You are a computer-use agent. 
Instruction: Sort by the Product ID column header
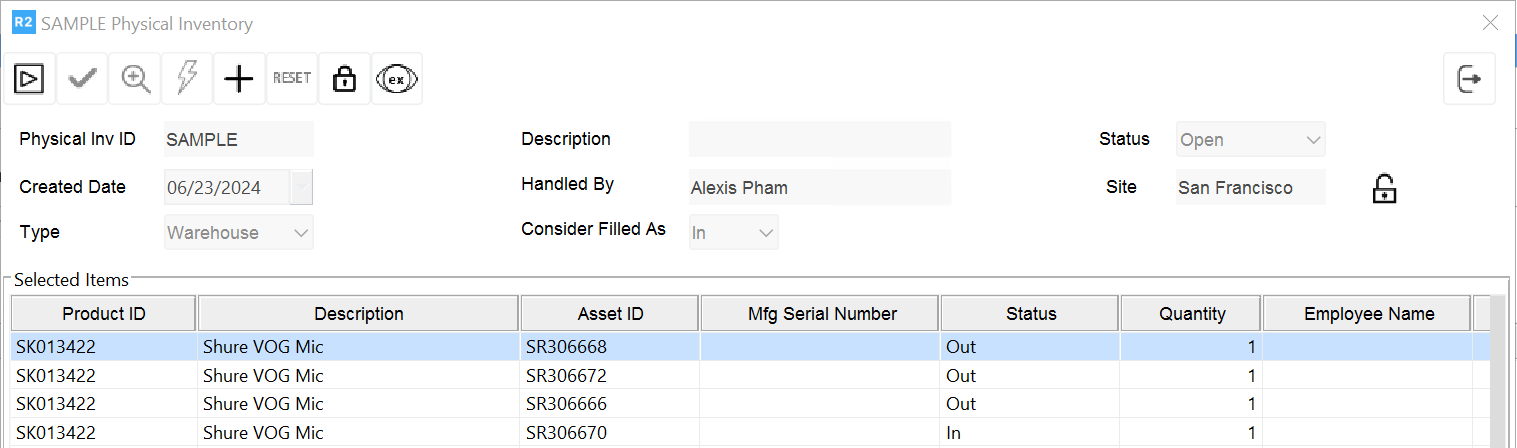[104, 314]
